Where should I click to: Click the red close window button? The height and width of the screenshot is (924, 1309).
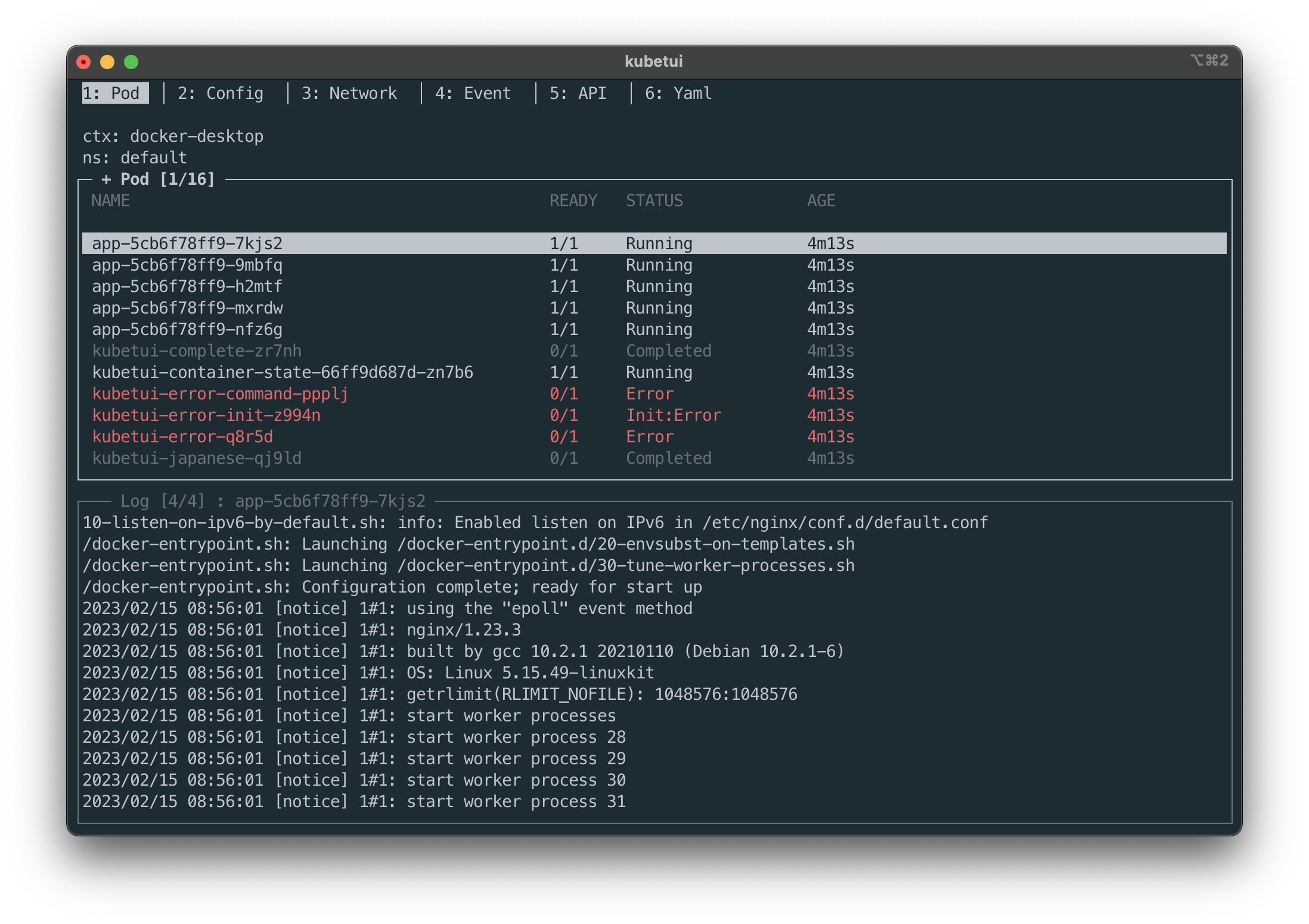point(84,62)
